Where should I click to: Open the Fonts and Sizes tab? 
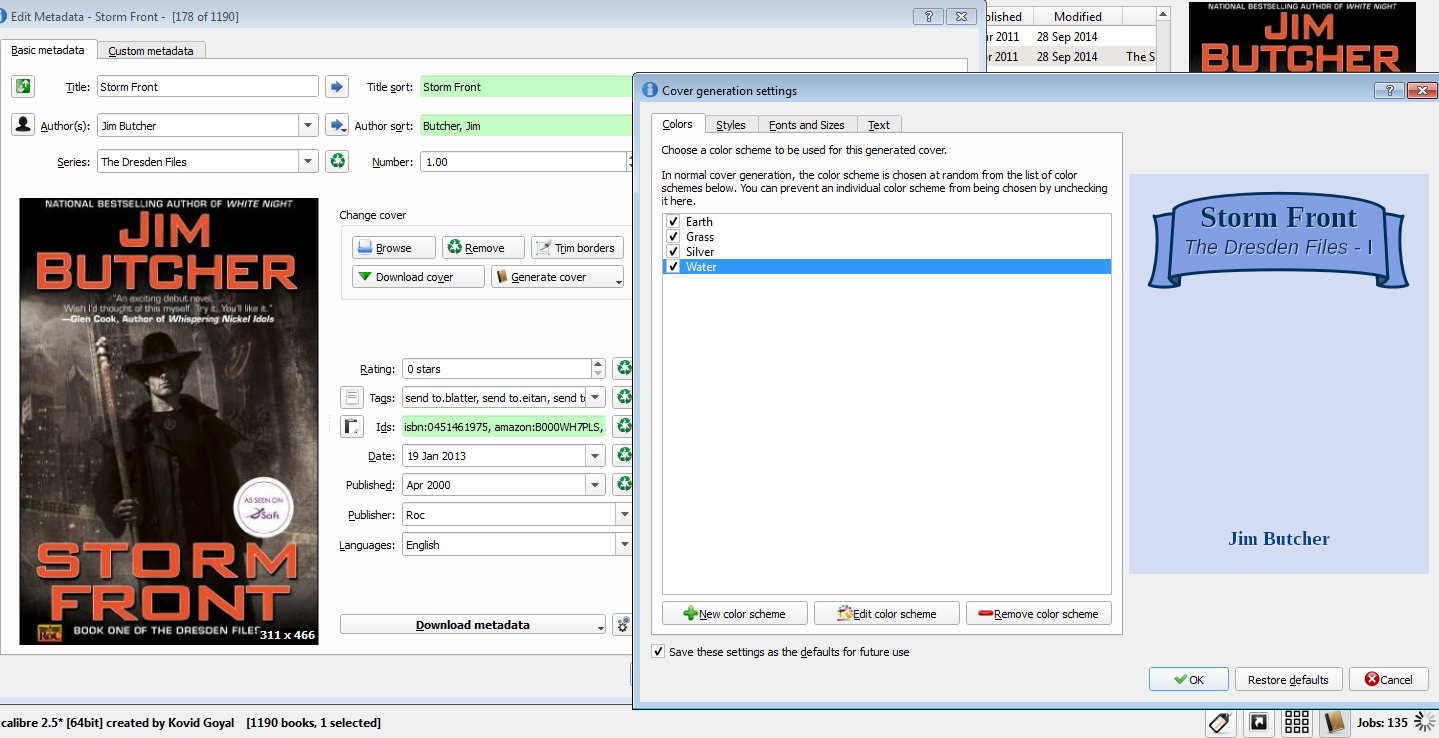[807, 125]
